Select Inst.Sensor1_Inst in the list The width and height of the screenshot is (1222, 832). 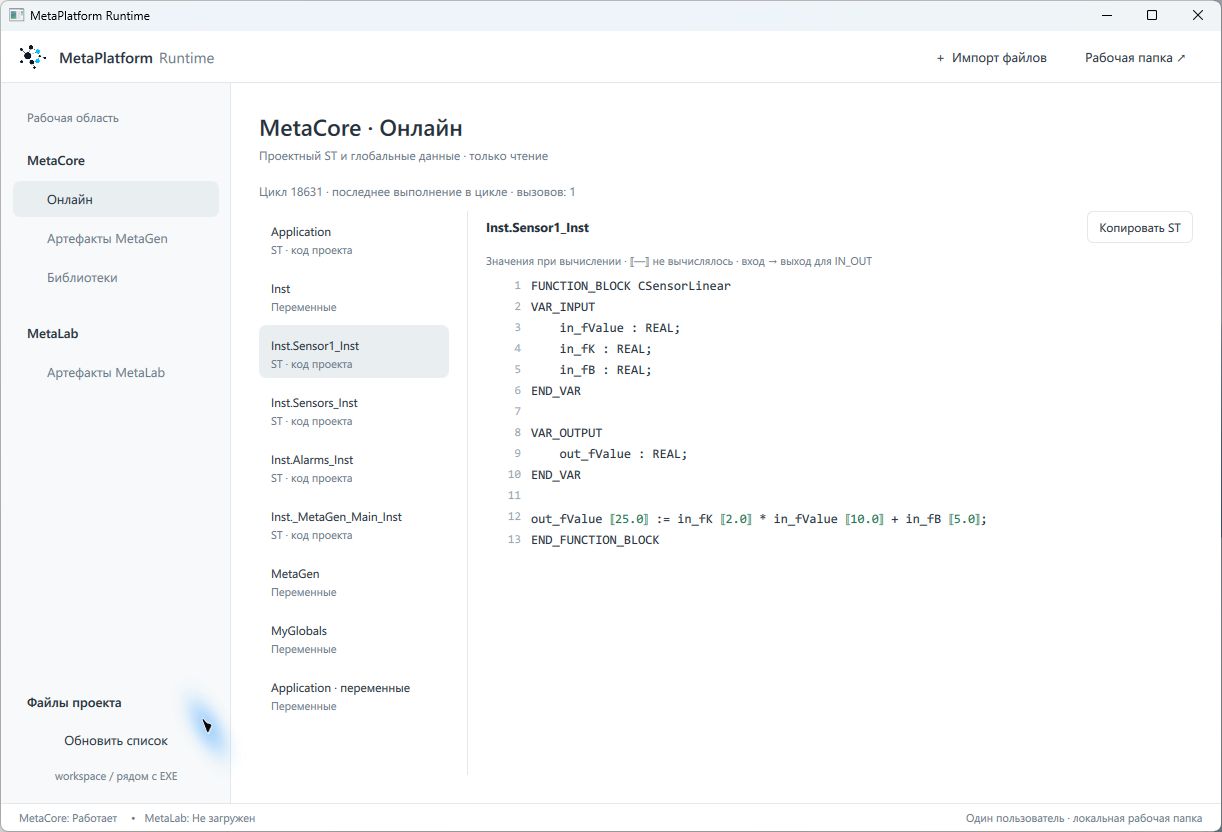pyautogui.click(x=354, y=354)
